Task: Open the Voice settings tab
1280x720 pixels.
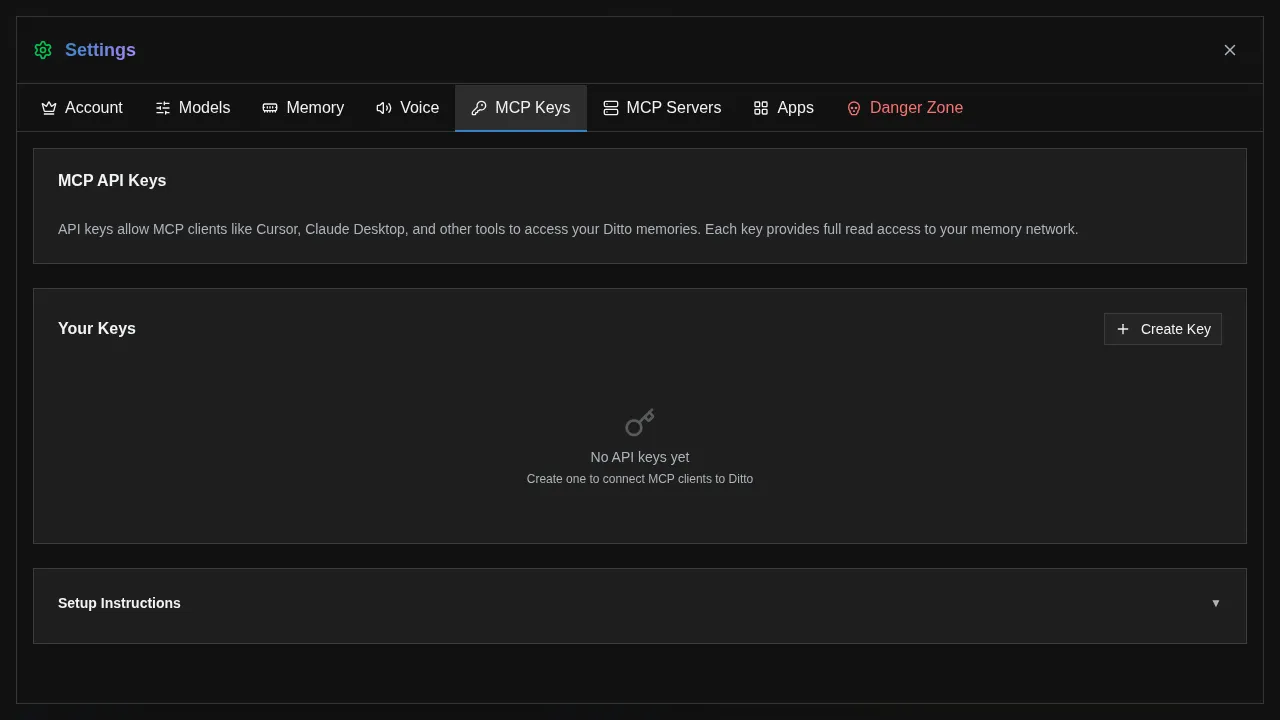Action: 407,107
